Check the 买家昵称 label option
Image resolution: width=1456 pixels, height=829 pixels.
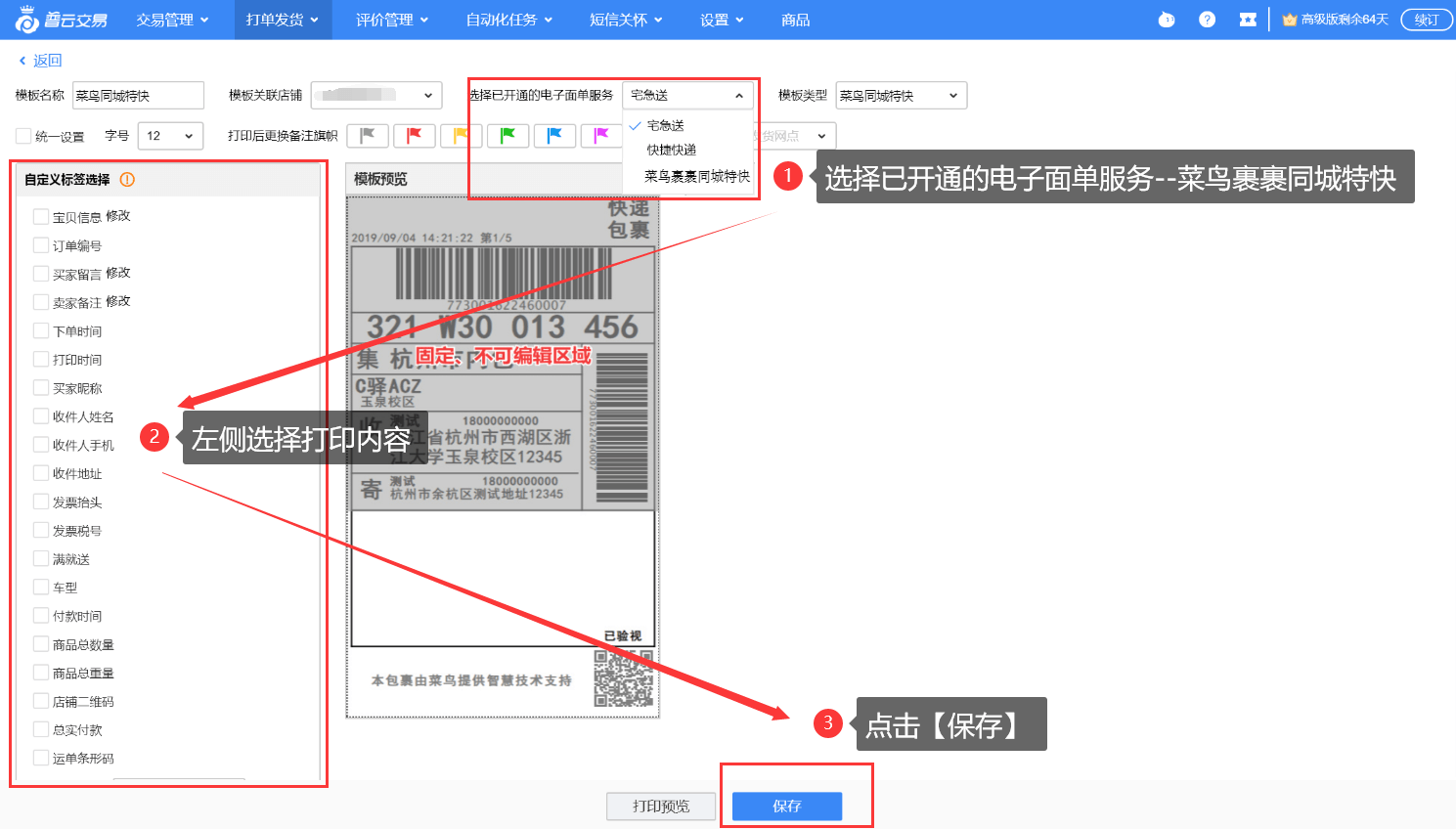[41, 387]
